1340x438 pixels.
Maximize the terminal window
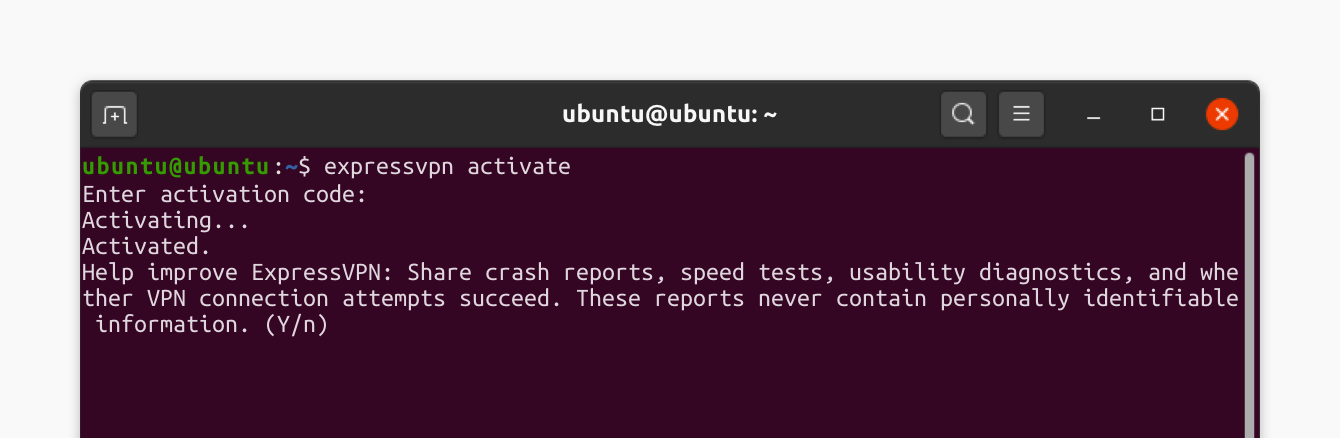click(x=1158, y=115)
